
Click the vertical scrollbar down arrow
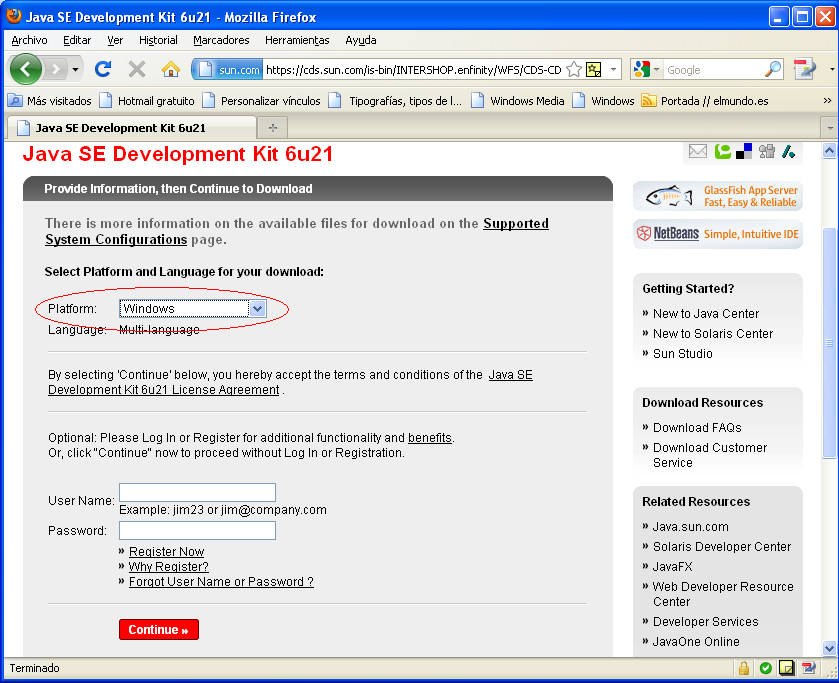click(828, 648)
